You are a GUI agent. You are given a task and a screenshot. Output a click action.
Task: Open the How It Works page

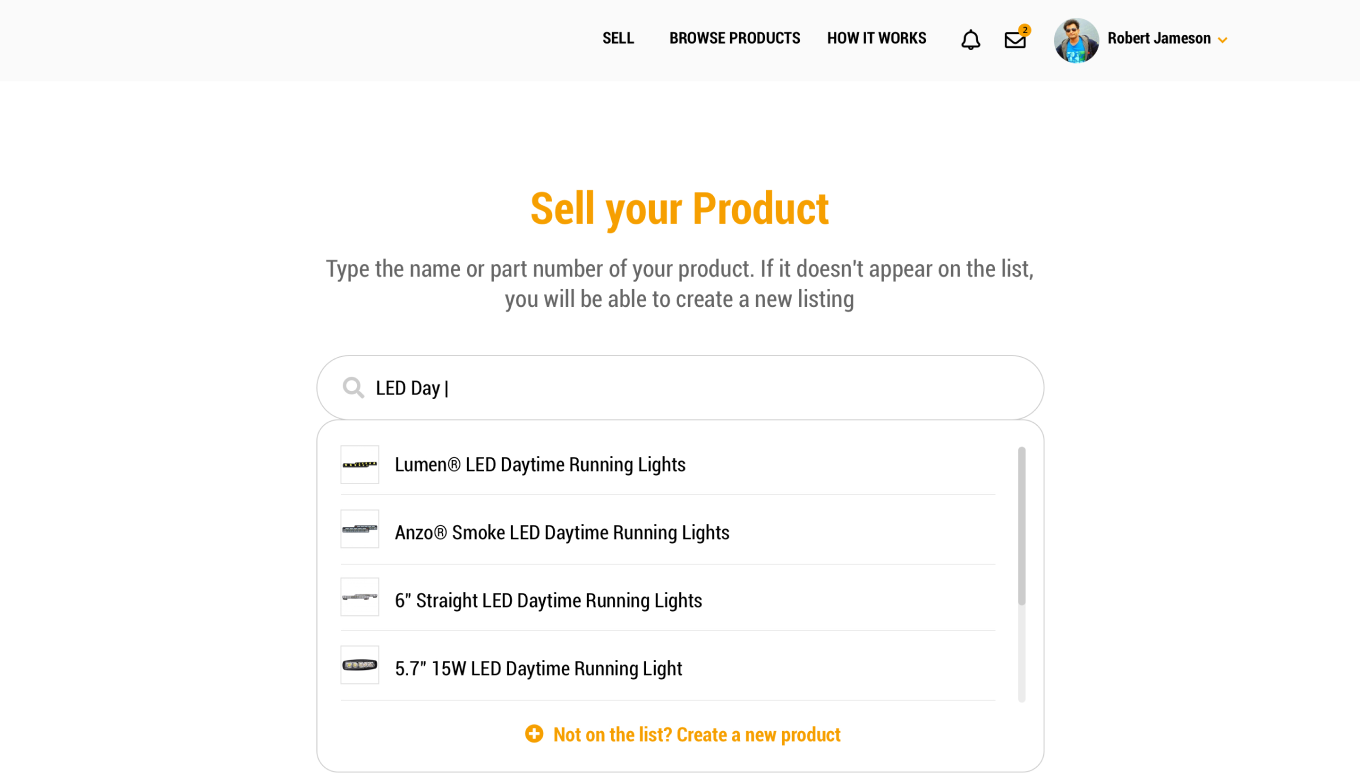(x=877, y=38)
